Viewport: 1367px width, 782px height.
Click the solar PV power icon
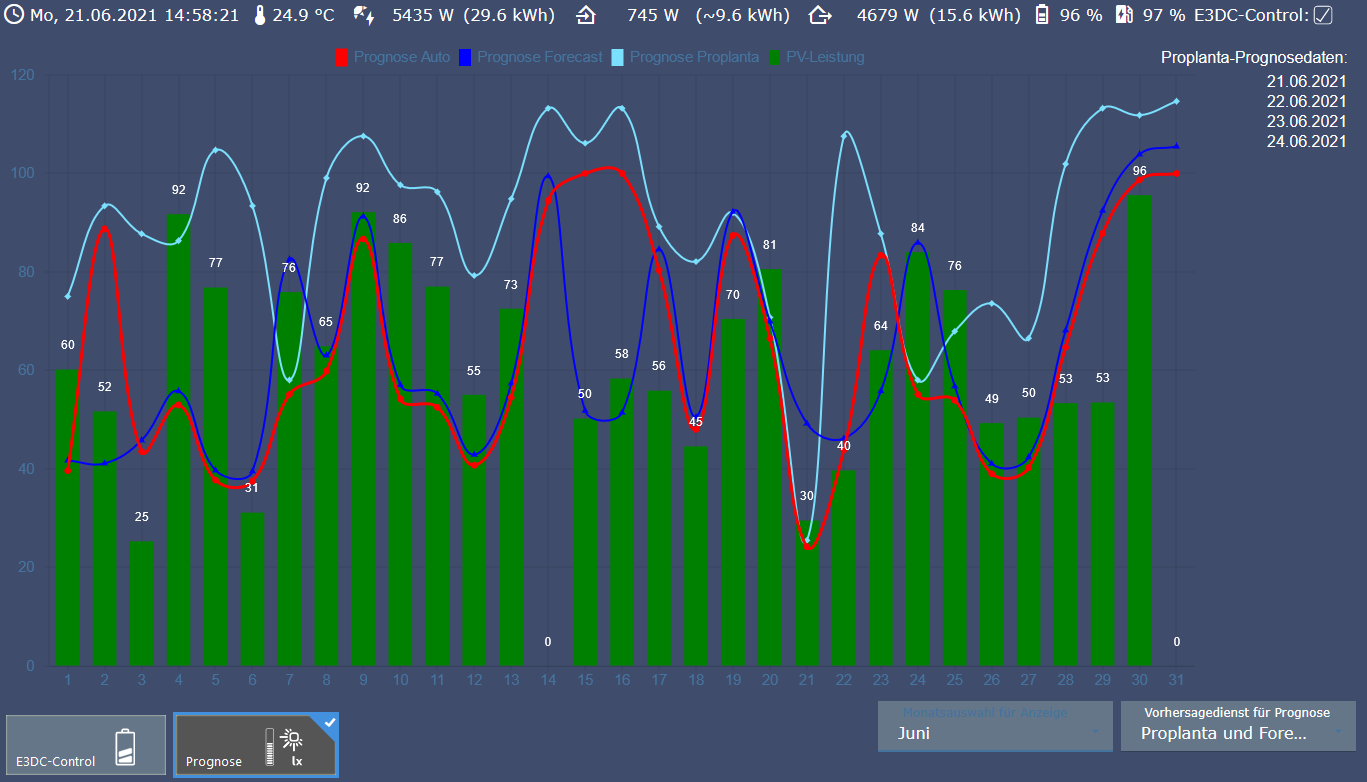point(364,15)
